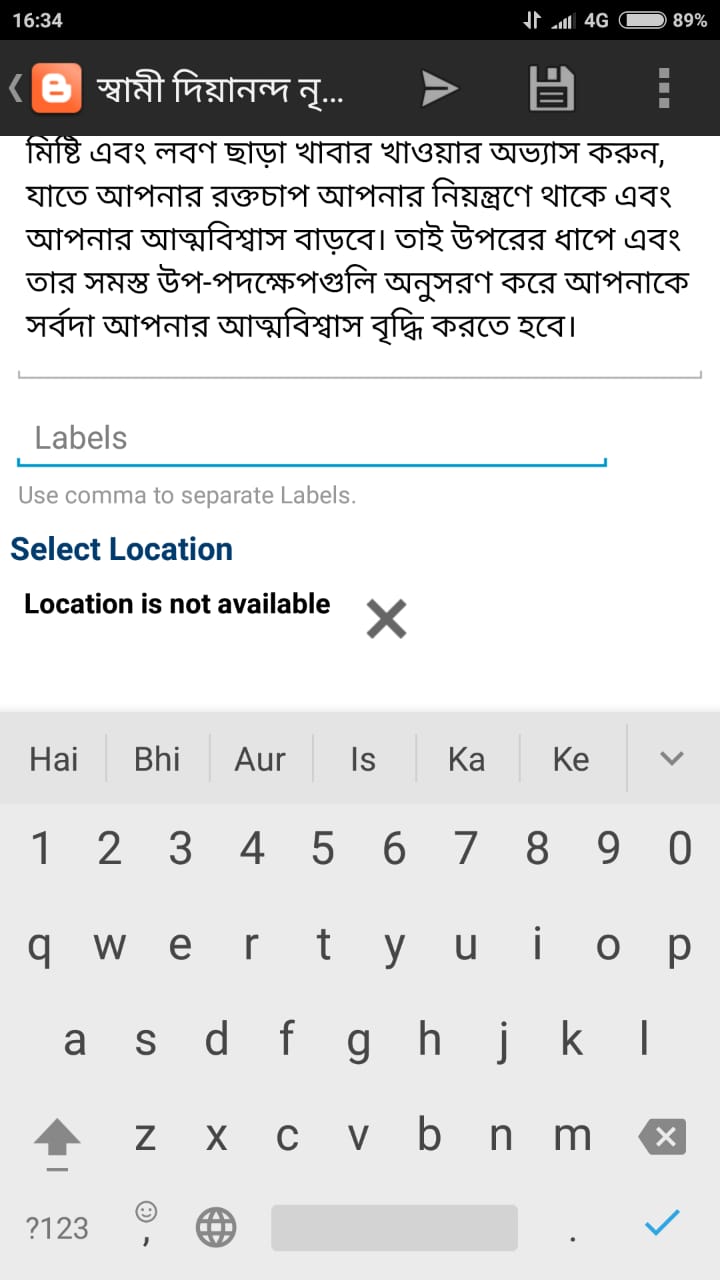Image resolution: width=720 pixels, height=1280 pixels.
Task: Tap the backspace delete key
Action: [x=661, y=1137]
